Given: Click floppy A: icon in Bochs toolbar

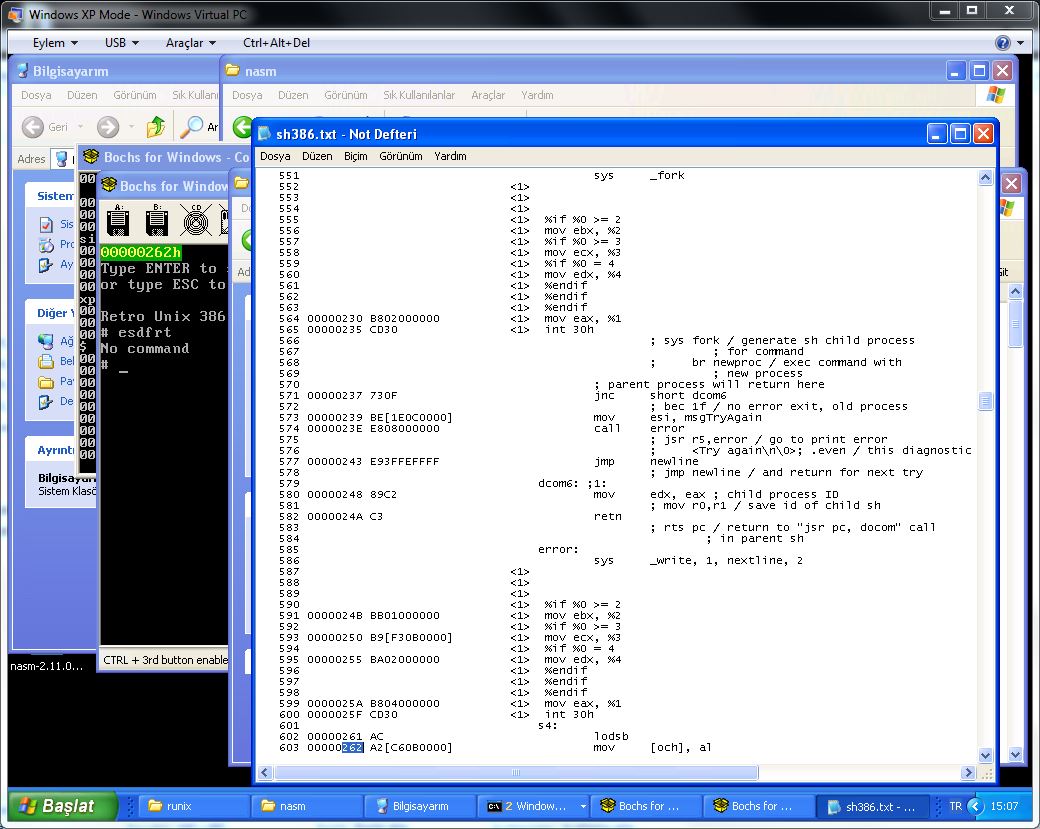Looking at the screenshot, I should coord(118,221).
